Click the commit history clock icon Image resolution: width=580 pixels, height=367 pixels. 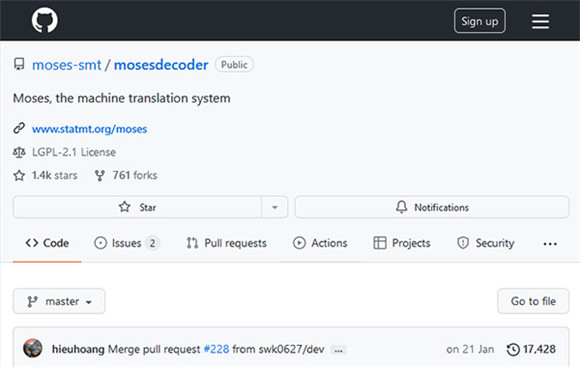click(513, 349)
